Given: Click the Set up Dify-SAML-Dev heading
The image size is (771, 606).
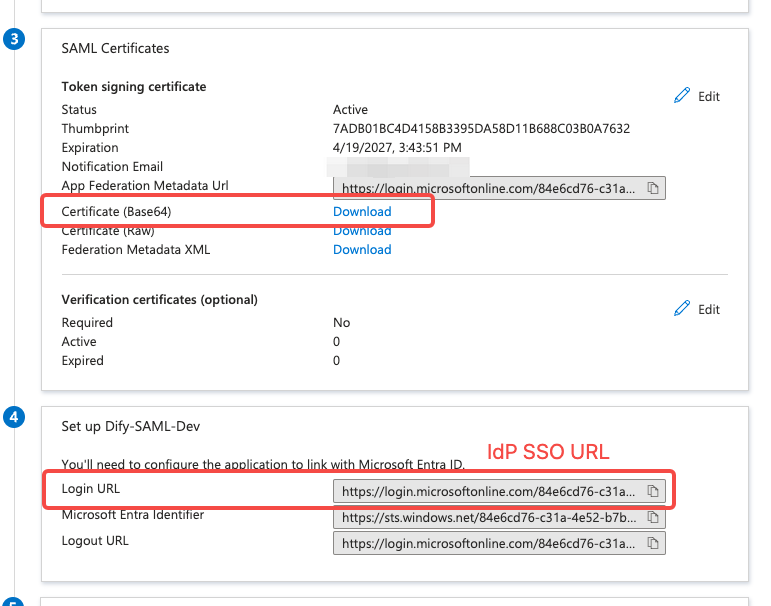Looking at the screenshot, I should coord(131,426).
